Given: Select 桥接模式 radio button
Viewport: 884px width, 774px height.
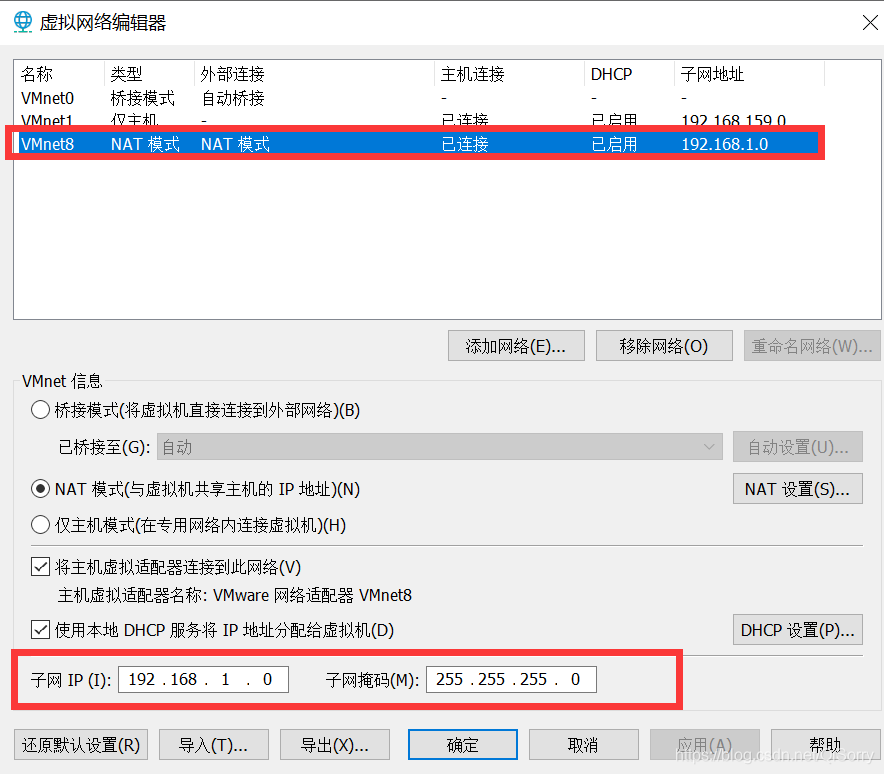Looking at the screenshot, I should [x=40, y=410].
